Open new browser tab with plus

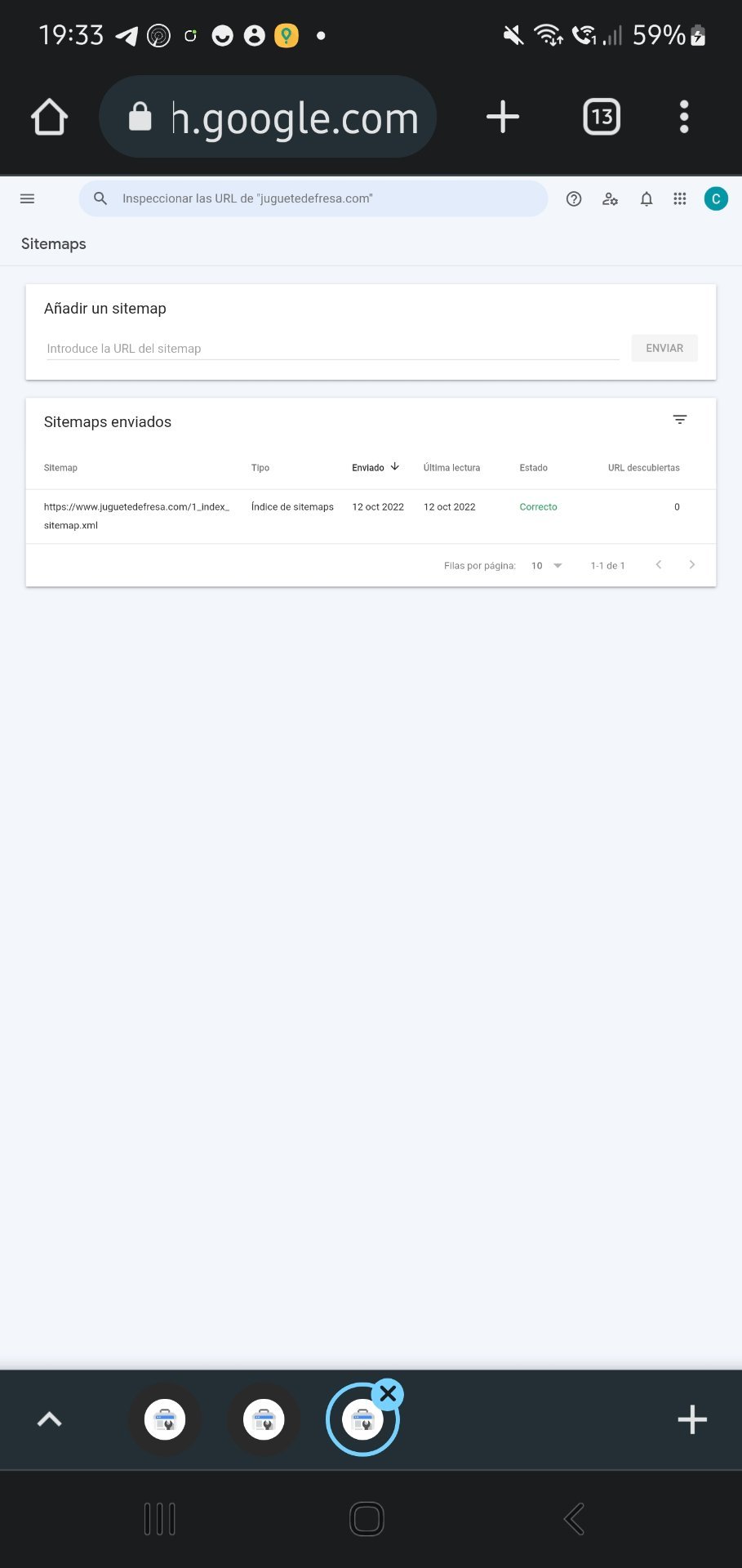coord(503,117)
